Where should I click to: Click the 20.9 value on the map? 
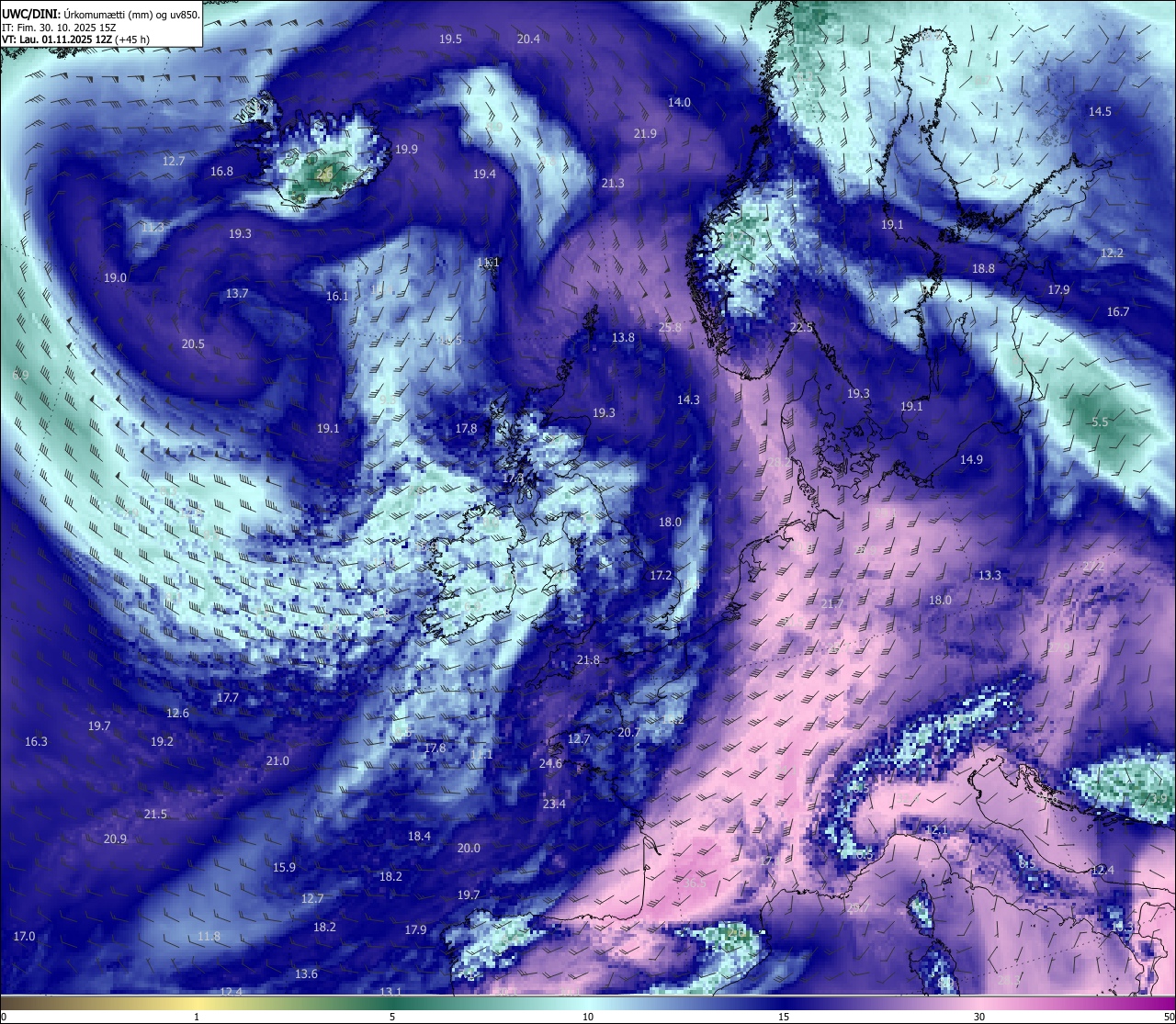[115, 839]
